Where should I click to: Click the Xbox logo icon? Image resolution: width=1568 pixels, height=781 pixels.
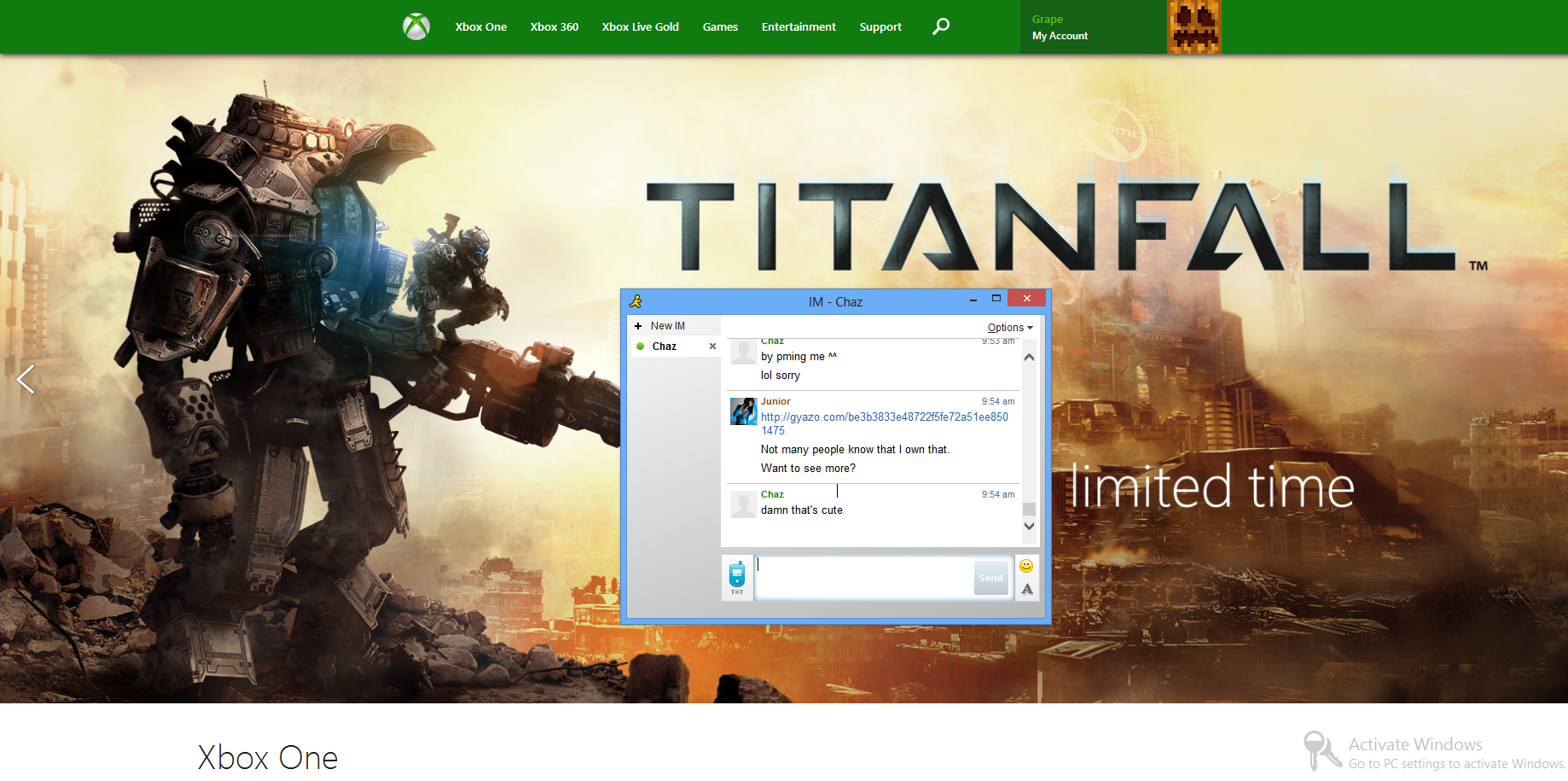[416, 26]
